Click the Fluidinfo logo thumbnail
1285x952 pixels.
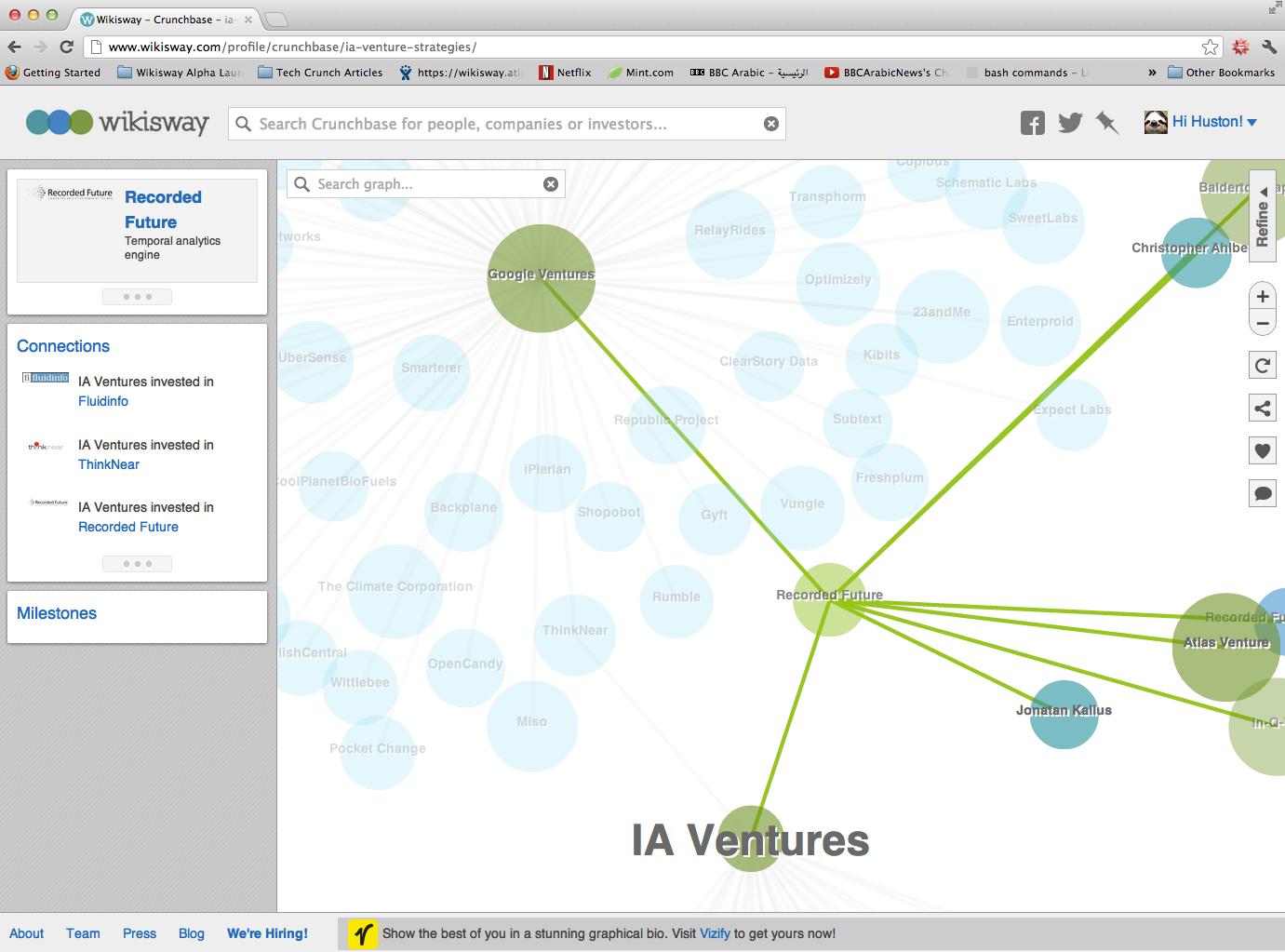click(46, 378)
